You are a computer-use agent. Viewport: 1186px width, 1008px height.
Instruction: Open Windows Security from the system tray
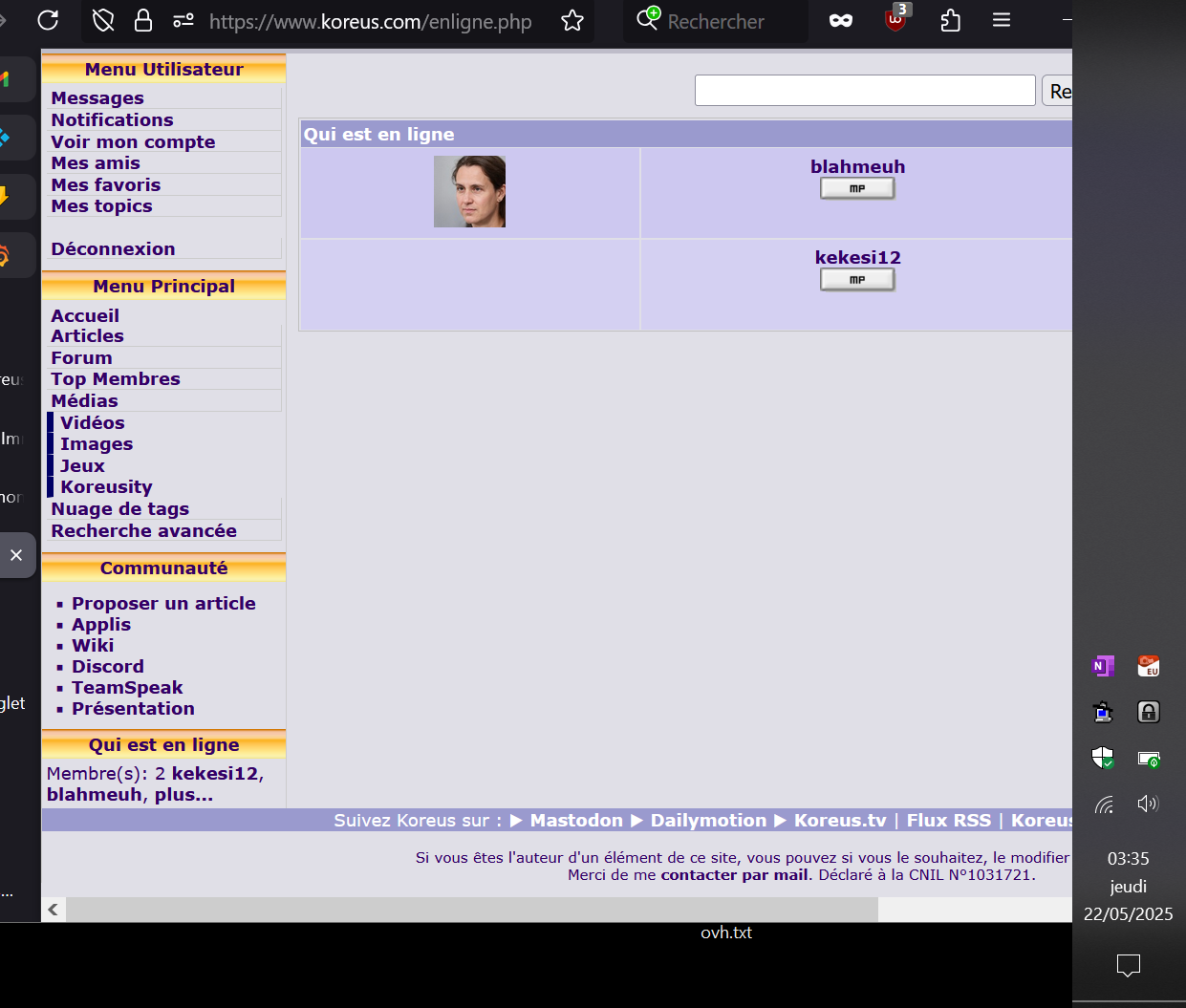click(x=1103, y=759)
